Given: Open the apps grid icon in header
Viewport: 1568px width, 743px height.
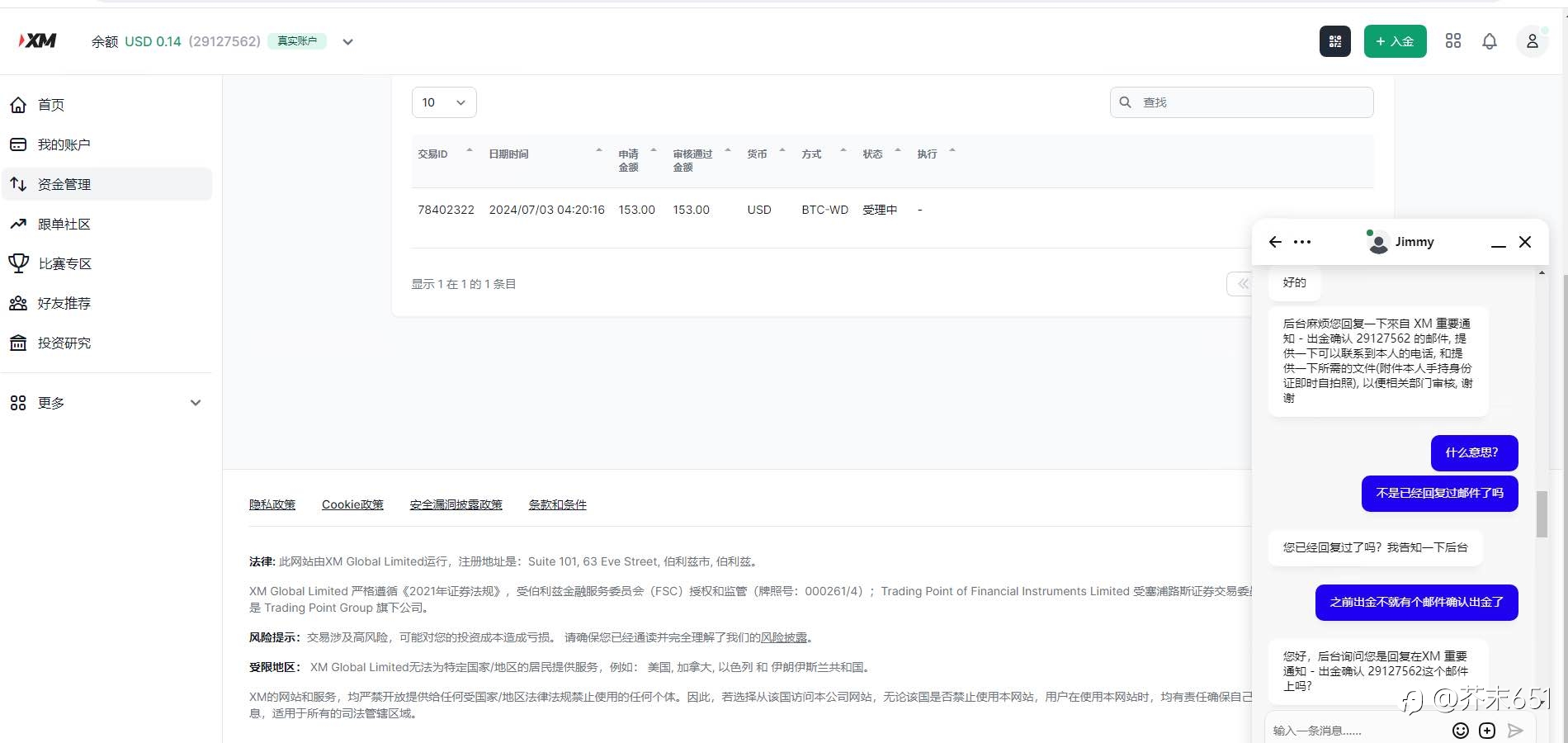Looking at the screenshot, I should coord(1453,40).
